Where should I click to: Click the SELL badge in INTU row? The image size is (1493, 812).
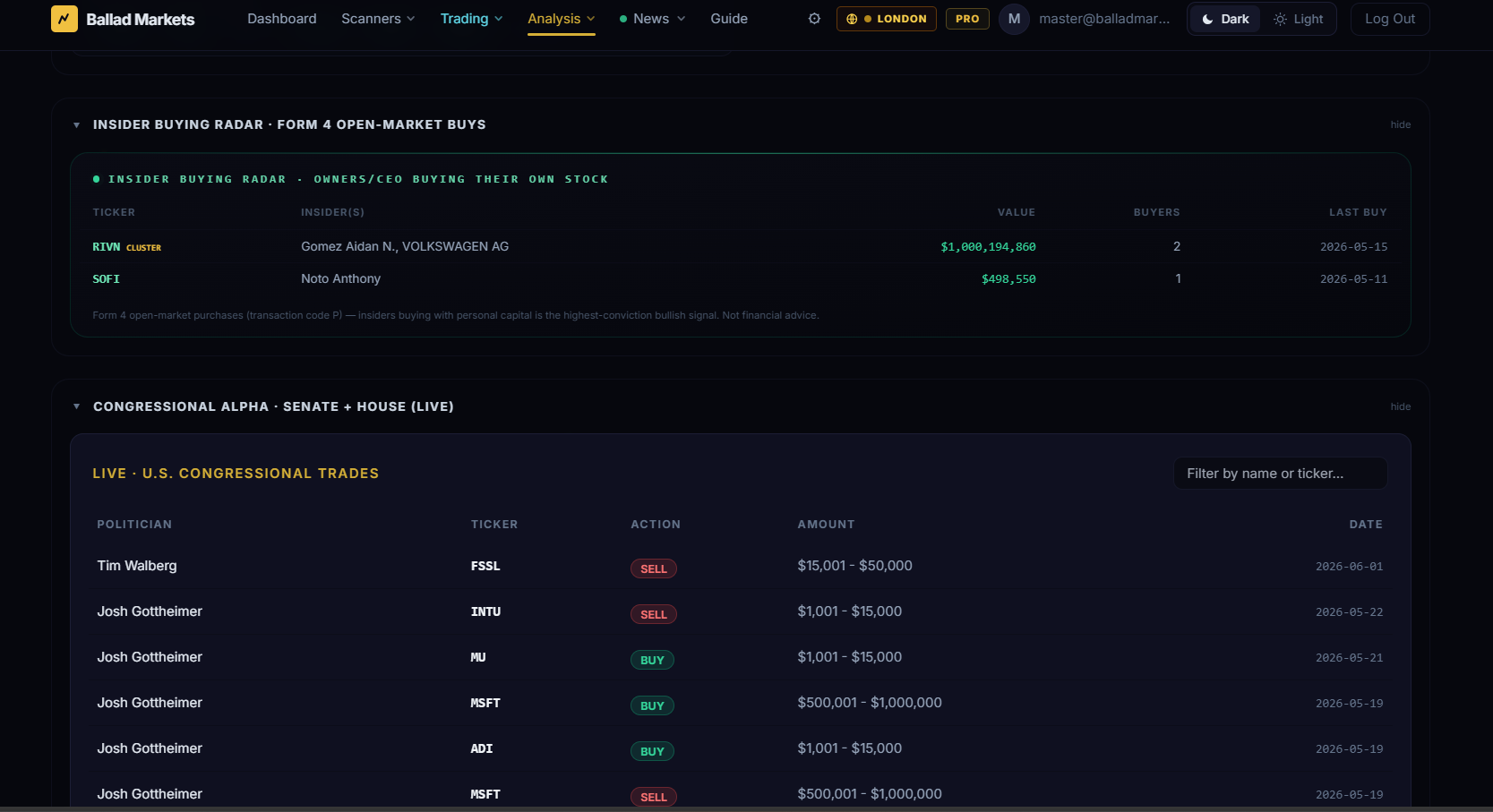[654, 615]
